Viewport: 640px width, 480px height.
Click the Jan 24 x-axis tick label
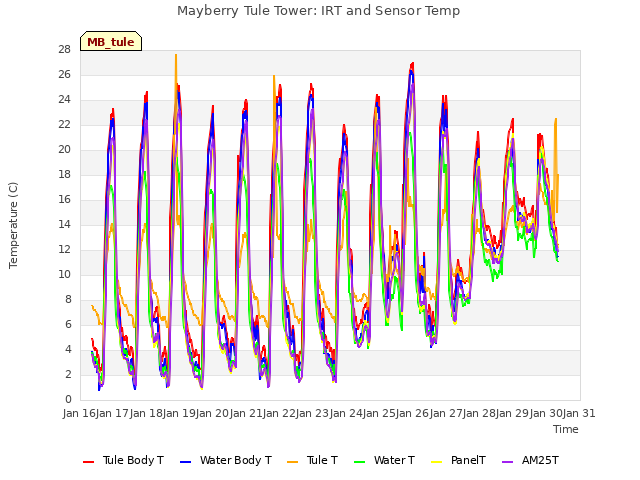pyautogui.click(x=346, y=413)
